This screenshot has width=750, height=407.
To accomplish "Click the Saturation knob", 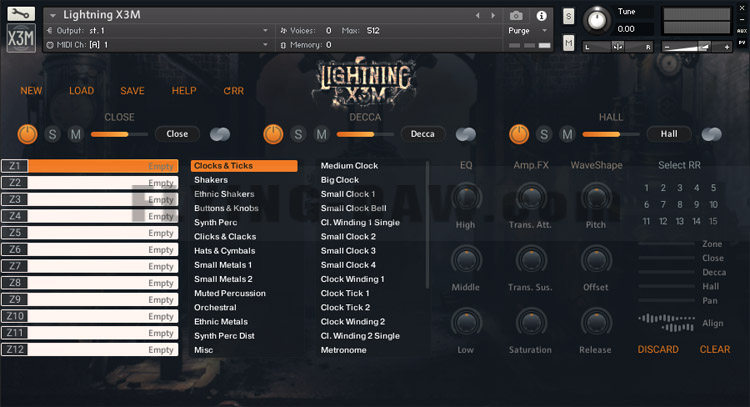I will coord(531,323).
